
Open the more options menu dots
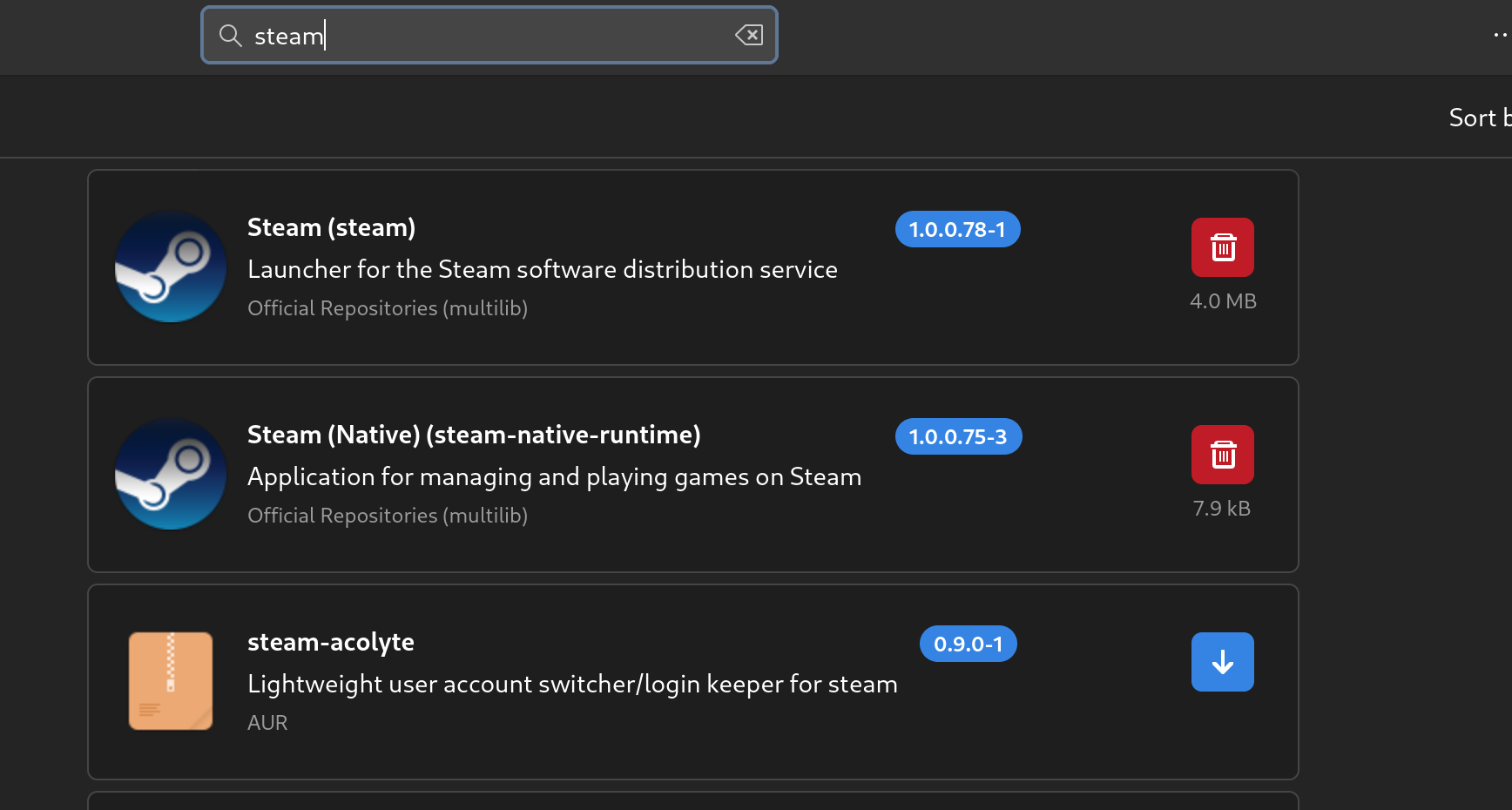(x=1500, y=36)
